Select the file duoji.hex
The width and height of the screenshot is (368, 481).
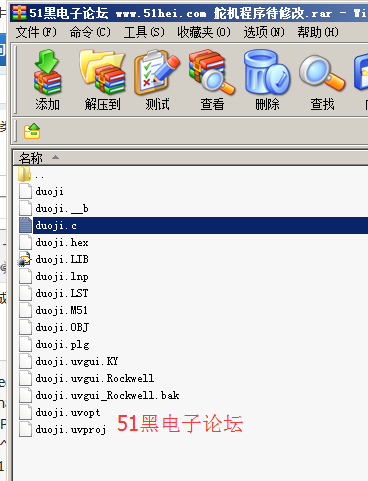(x=62, y=243)
